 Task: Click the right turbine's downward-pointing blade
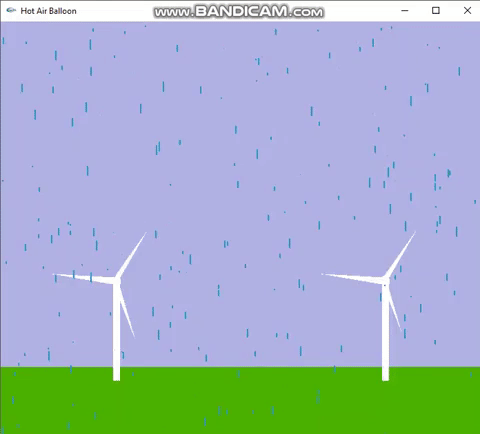point(395,308)
